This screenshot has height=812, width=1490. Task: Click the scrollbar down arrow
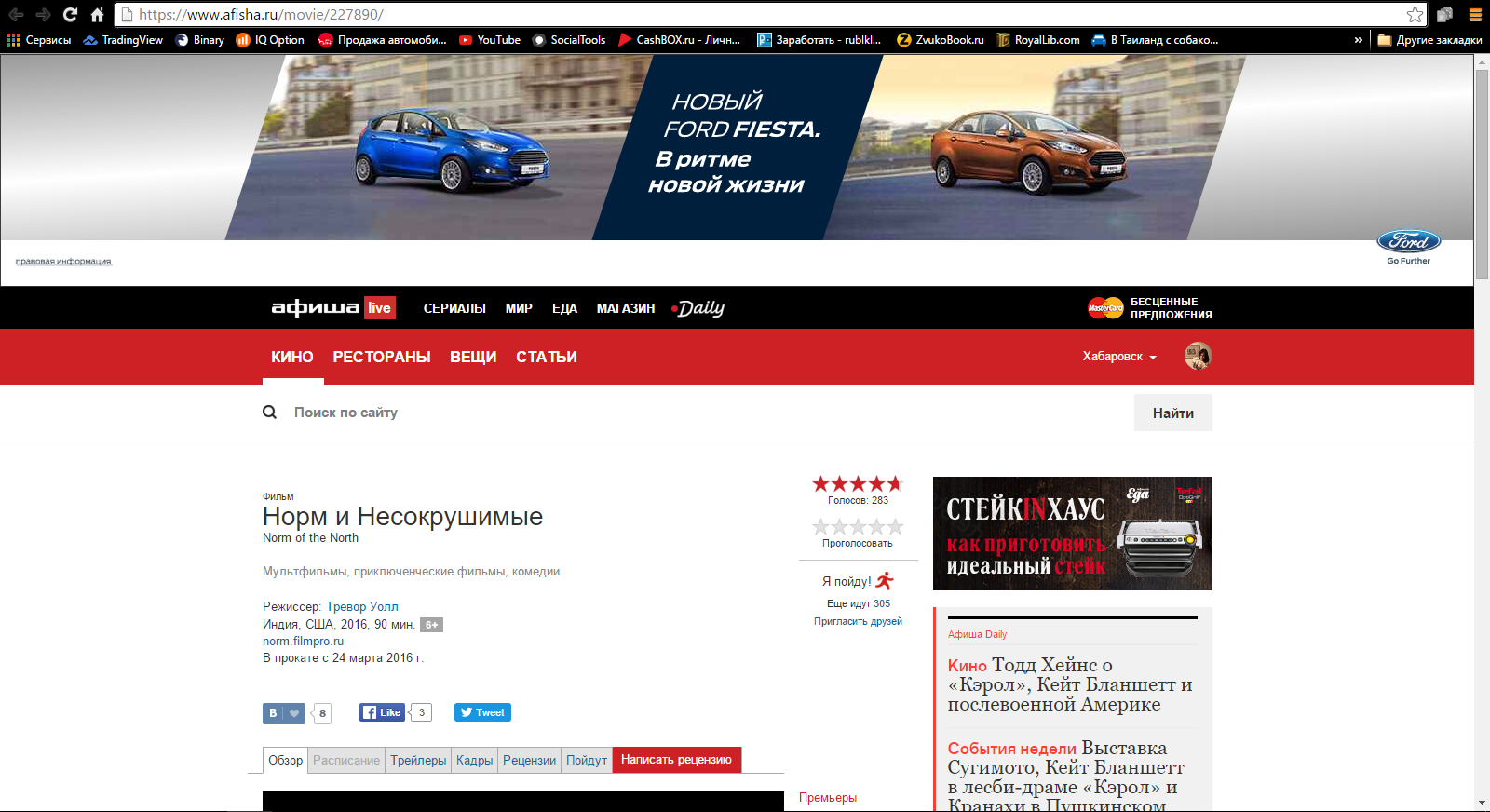click(x=1482, y=803)
